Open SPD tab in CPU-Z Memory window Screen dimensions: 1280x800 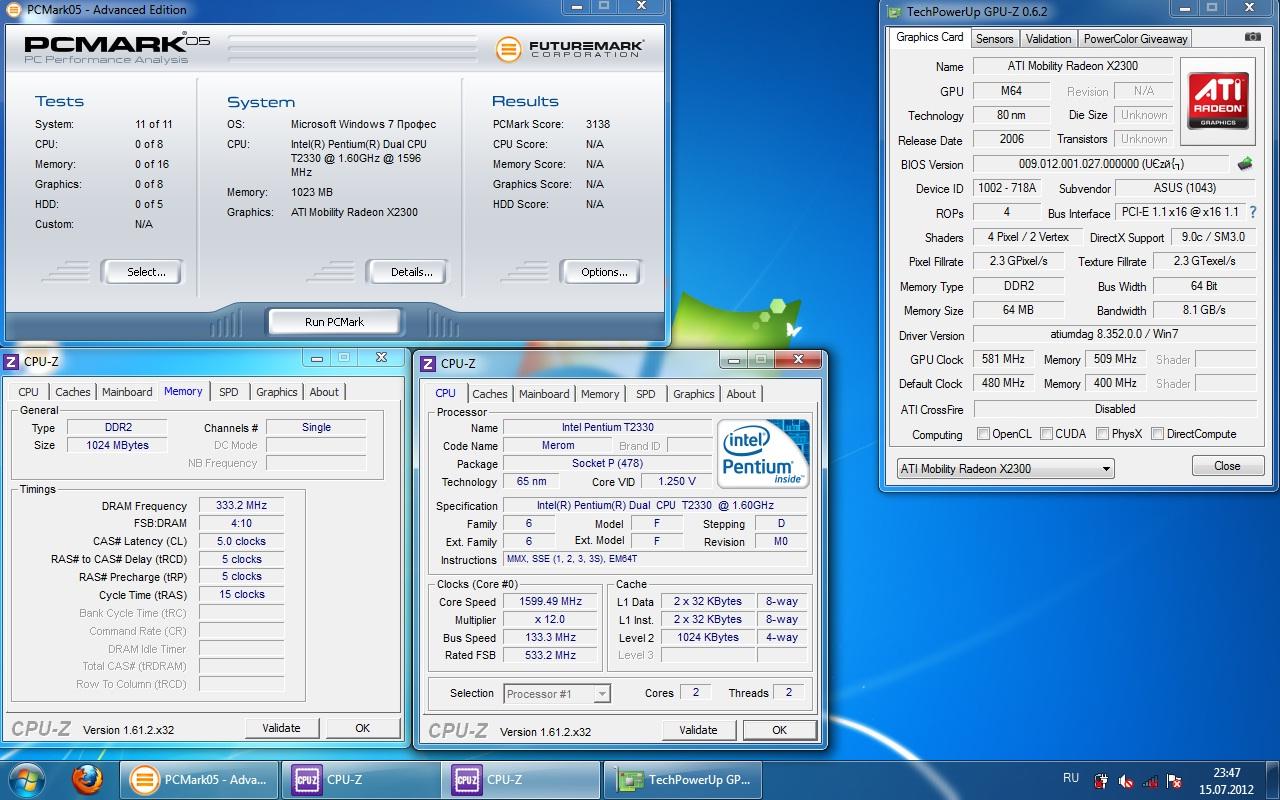click(x=229, y=392)
